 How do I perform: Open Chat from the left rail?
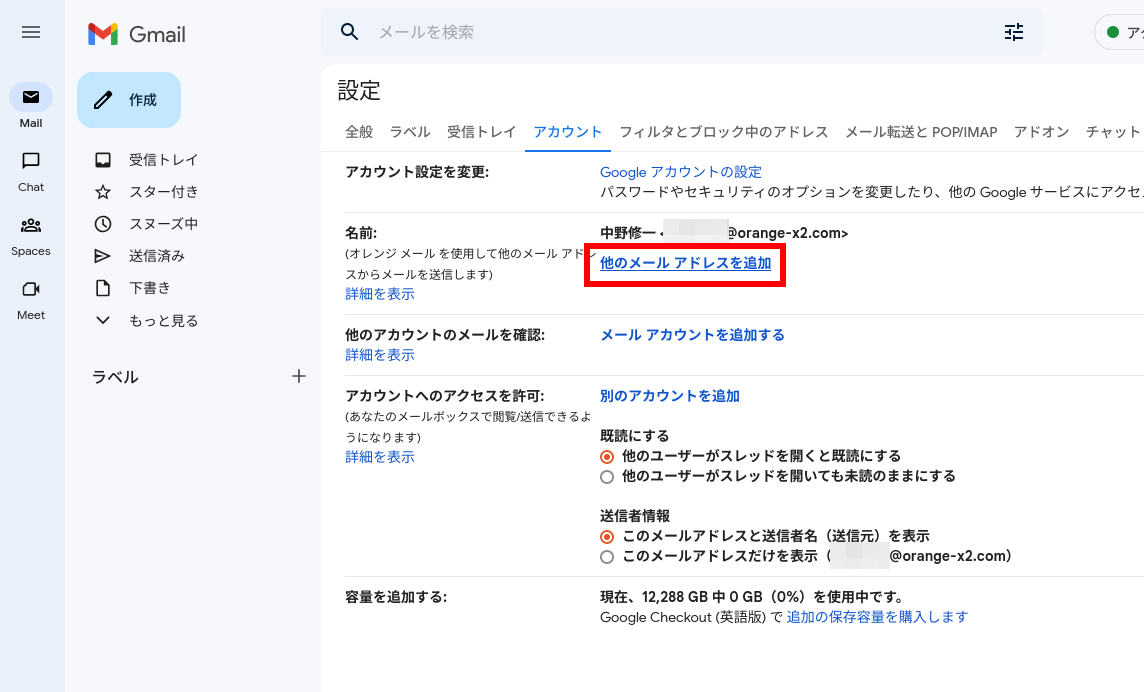(x=31, y=162)
